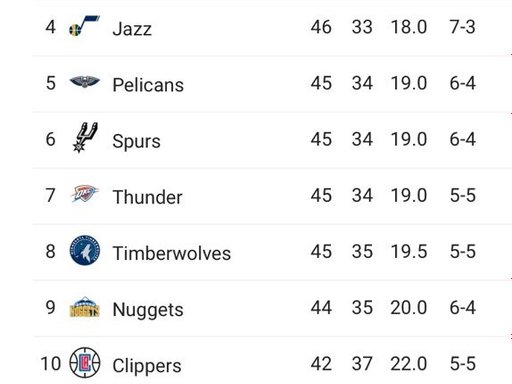Open the Thunder OKC logo
Viewport: 512px width, 384px height.
85,194
